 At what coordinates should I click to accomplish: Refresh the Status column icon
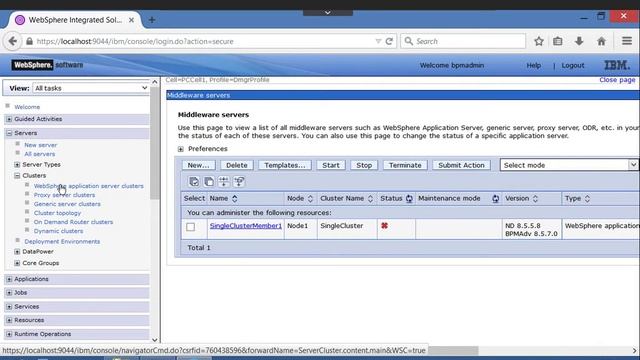pyautogui.click(x=409, y=199)
